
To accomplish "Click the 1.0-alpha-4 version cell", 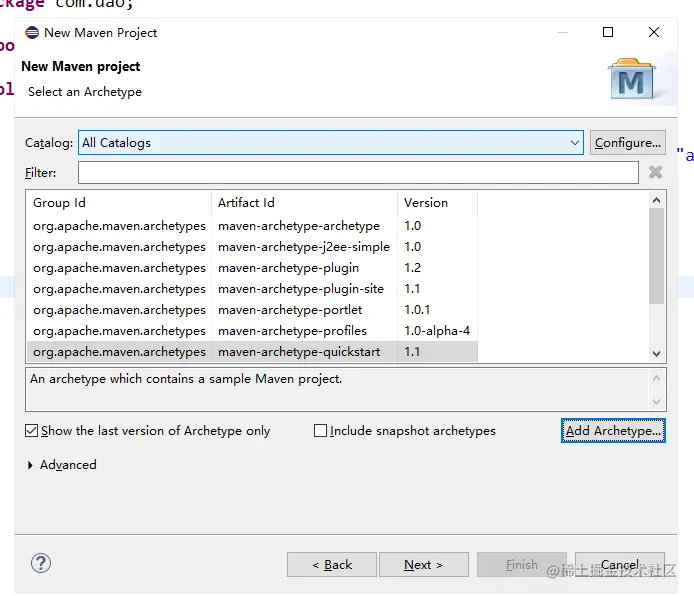I will click(437, 331).
